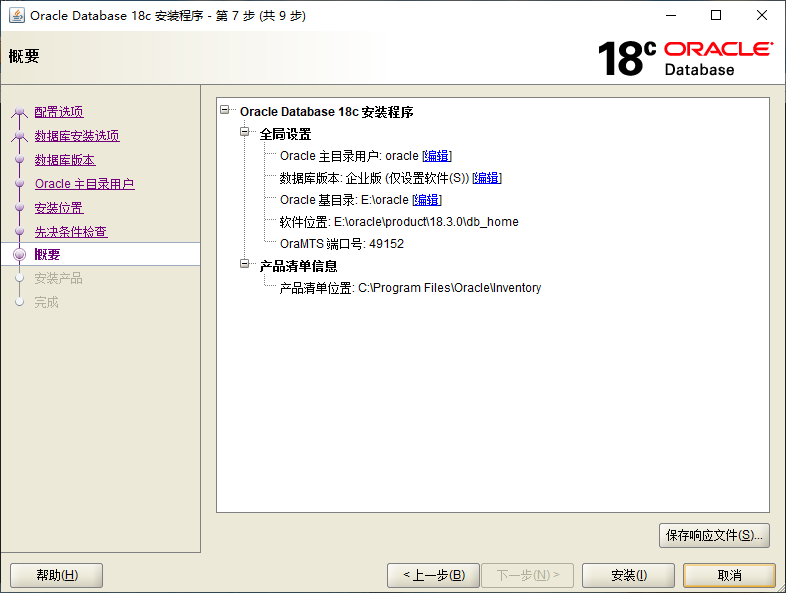Jump to Oracle 主目录用户 step
Viewport: 786px width, 593px height.
coord(85,184)
